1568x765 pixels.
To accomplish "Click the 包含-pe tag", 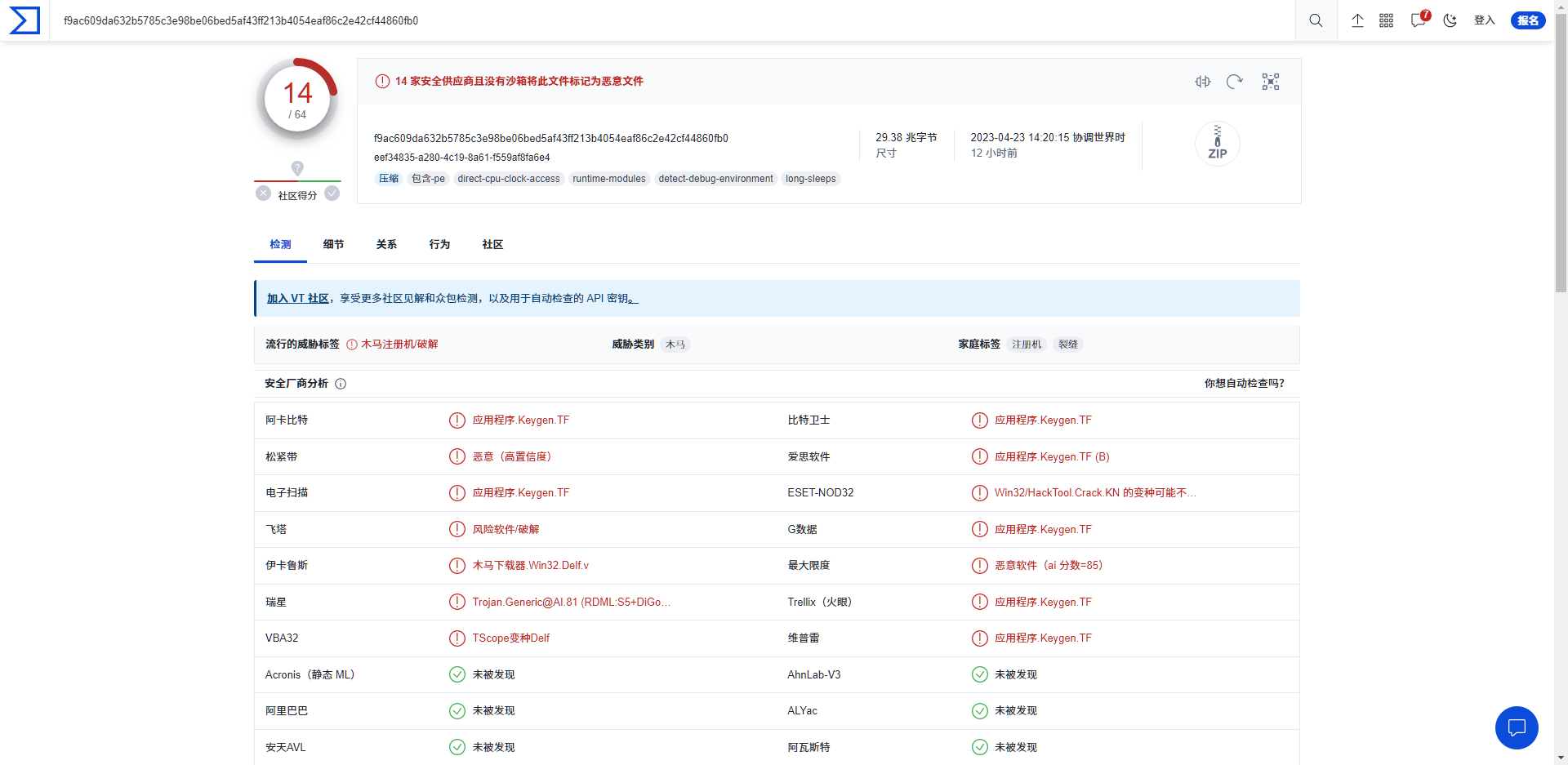I will 428,179.
